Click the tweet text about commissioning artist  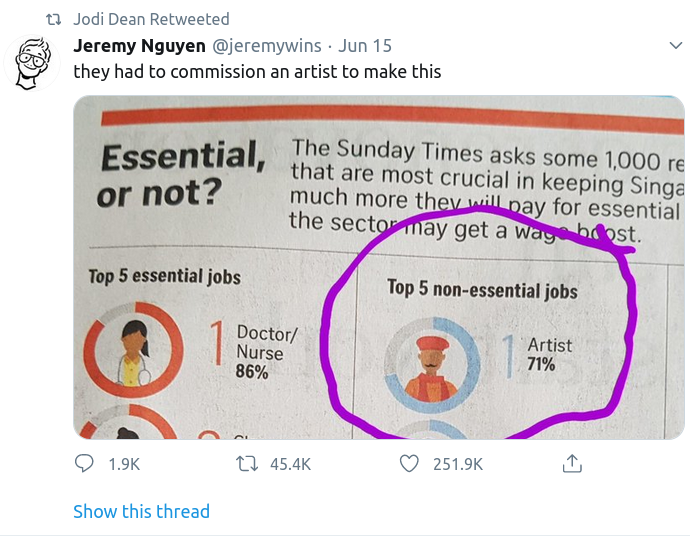(x=257, y=72)
